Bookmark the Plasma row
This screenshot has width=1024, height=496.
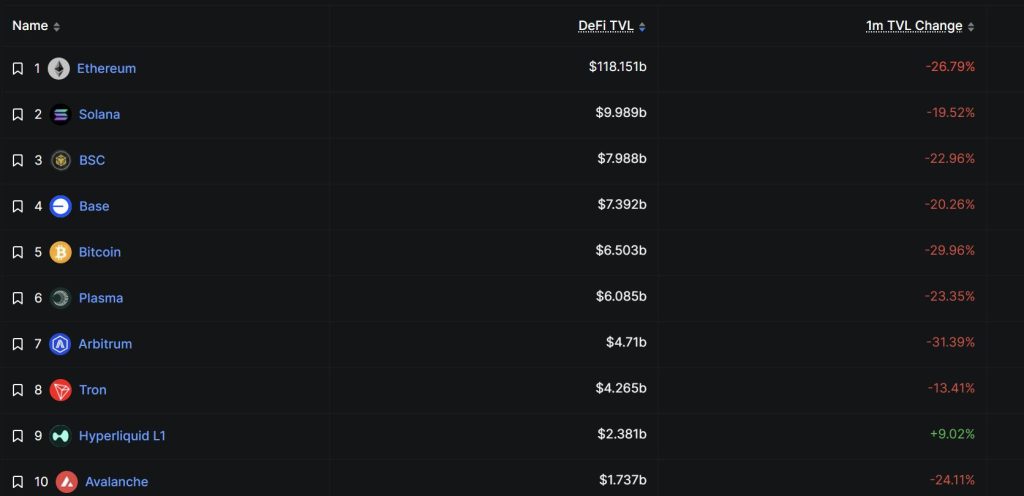17,298
